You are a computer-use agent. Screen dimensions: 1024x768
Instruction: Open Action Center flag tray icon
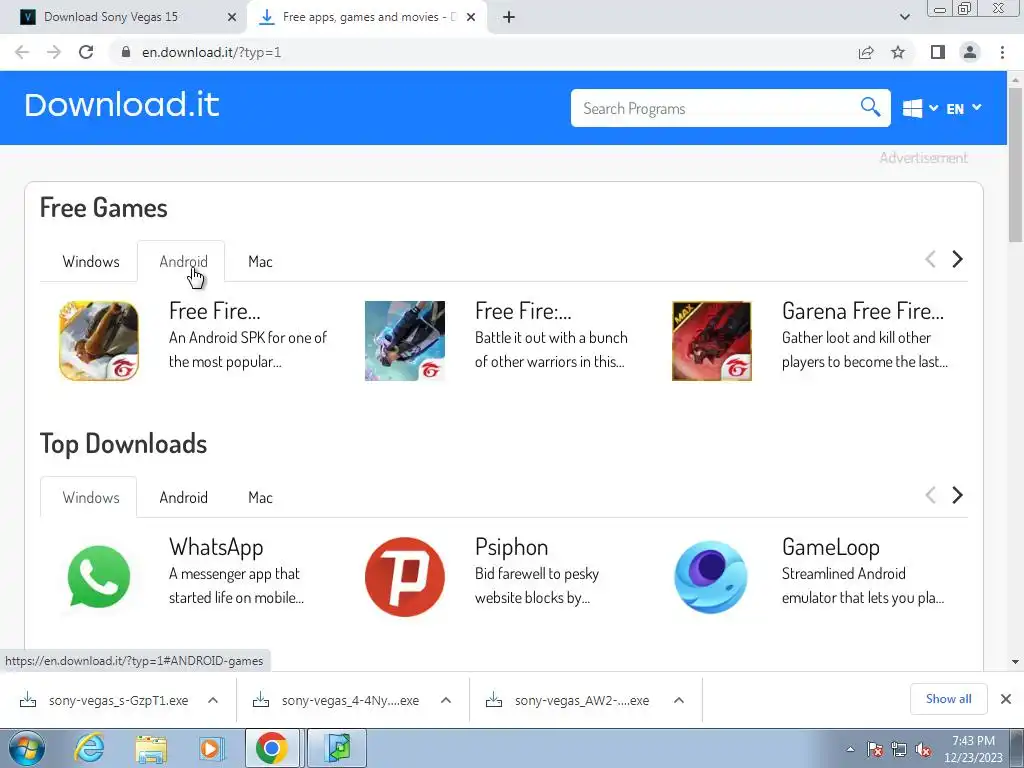(875, 749)
